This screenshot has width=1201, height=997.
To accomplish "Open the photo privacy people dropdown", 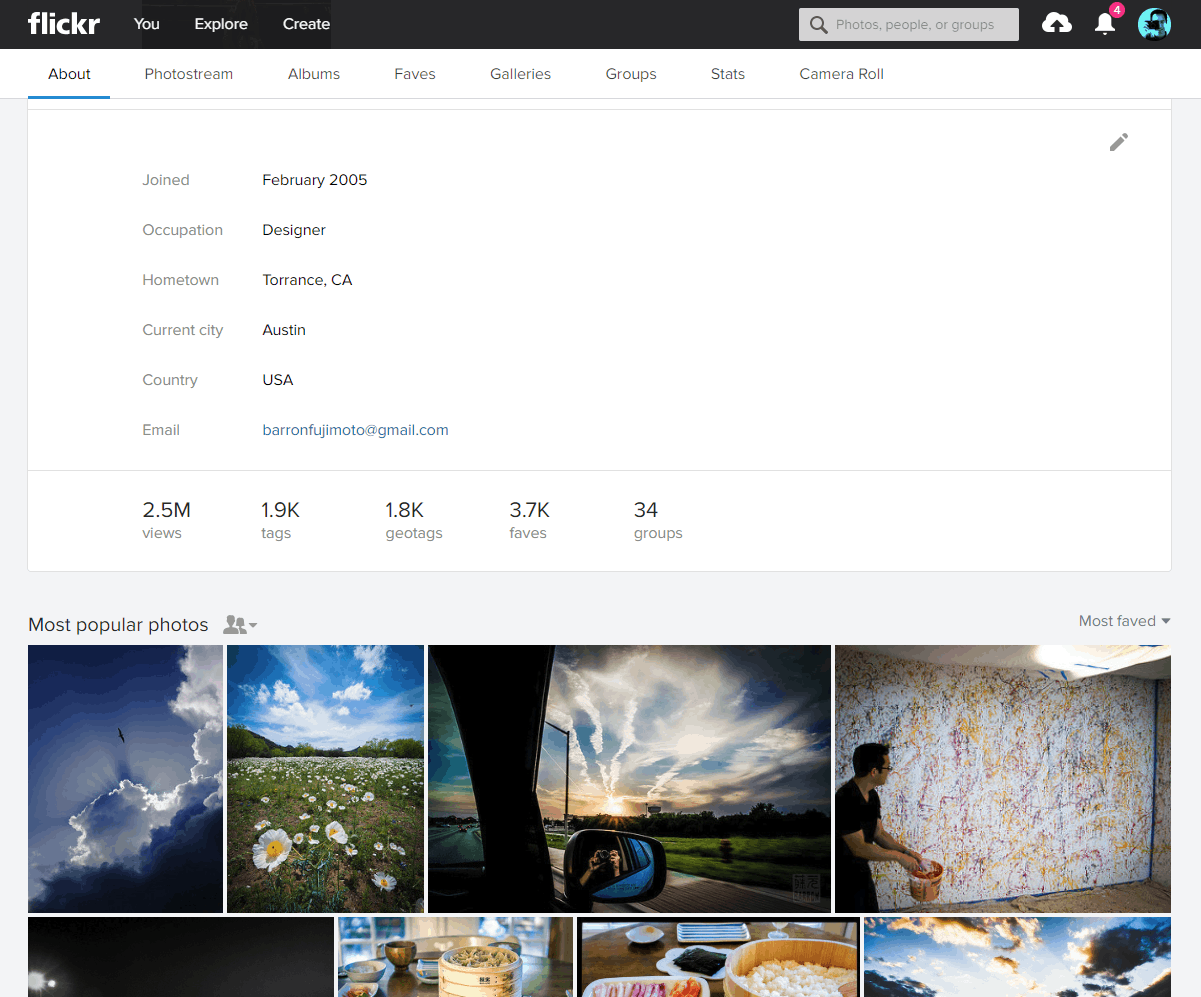I will 240,625.
